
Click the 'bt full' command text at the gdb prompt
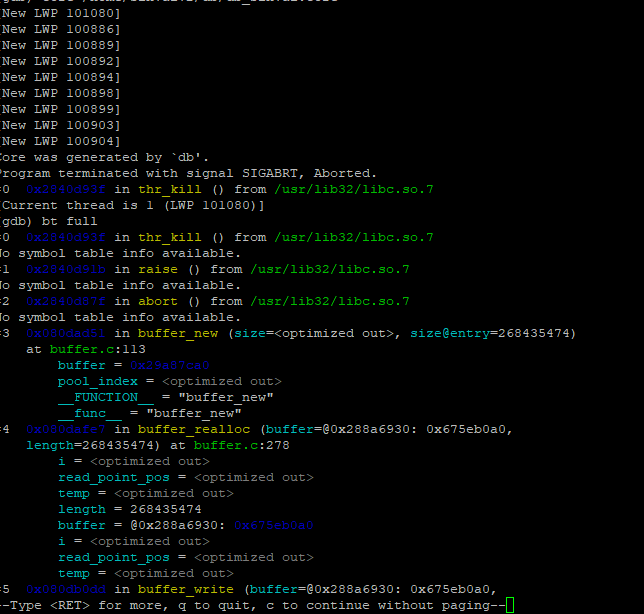coord(69,221)
